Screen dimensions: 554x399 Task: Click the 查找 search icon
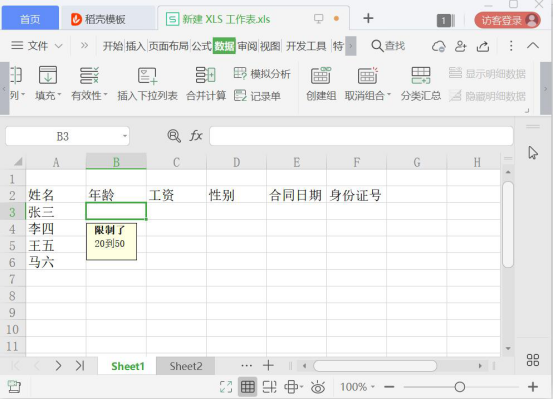377,46
